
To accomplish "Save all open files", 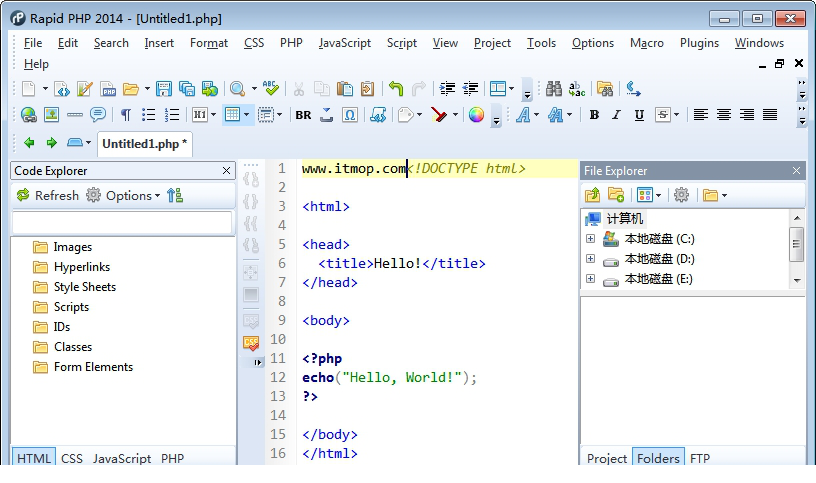I will pyautogui.click(x=186, y=89).
